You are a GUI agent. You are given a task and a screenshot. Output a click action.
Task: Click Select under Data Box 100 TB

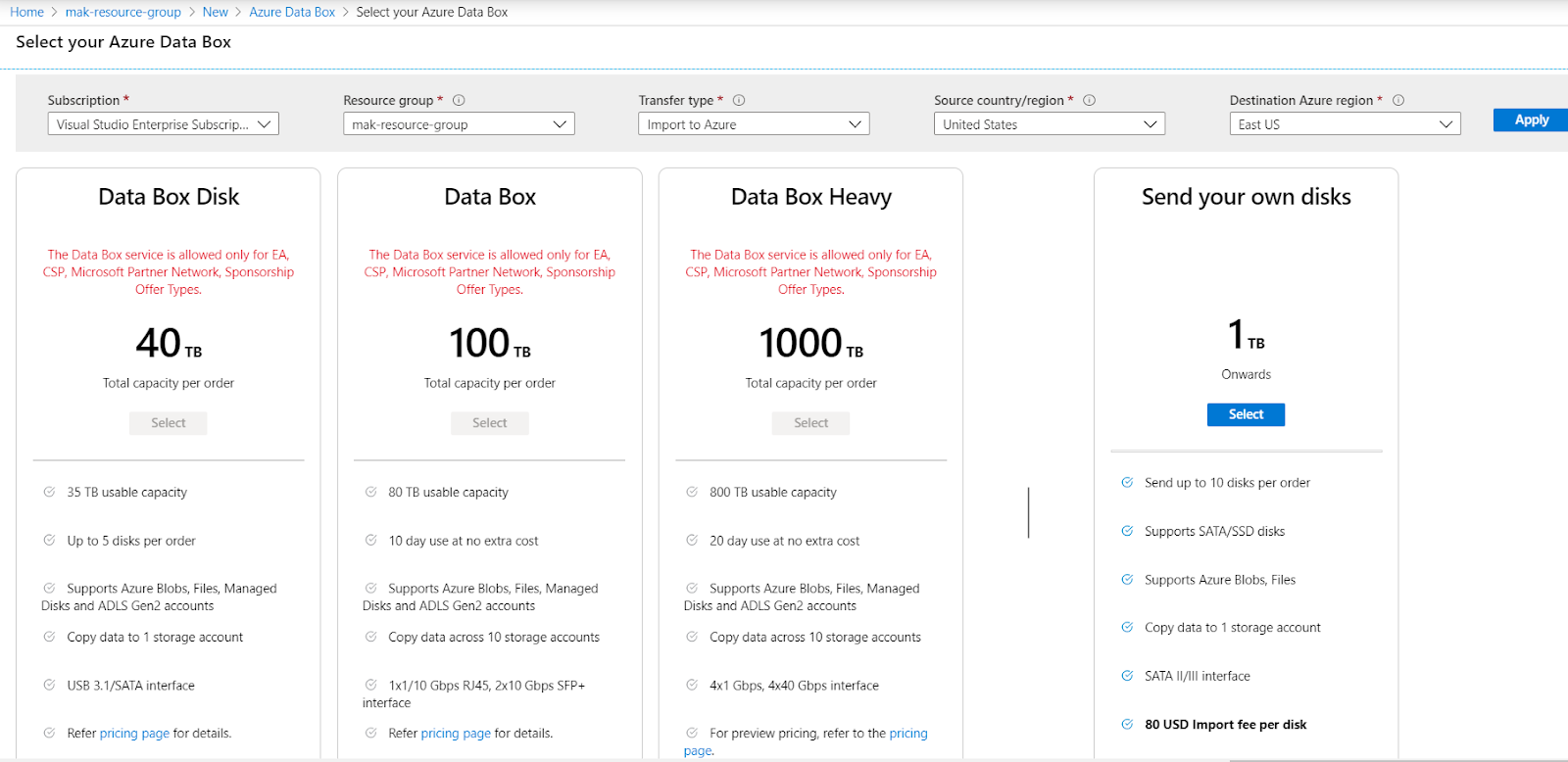coord(490,423)
